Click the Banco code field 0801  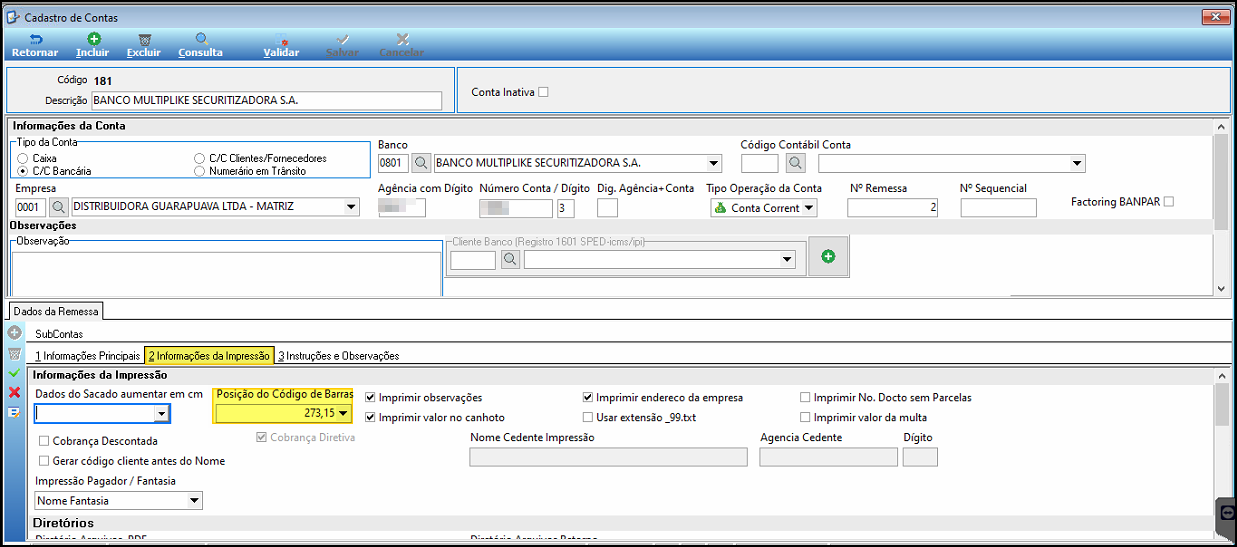[394, 163]
